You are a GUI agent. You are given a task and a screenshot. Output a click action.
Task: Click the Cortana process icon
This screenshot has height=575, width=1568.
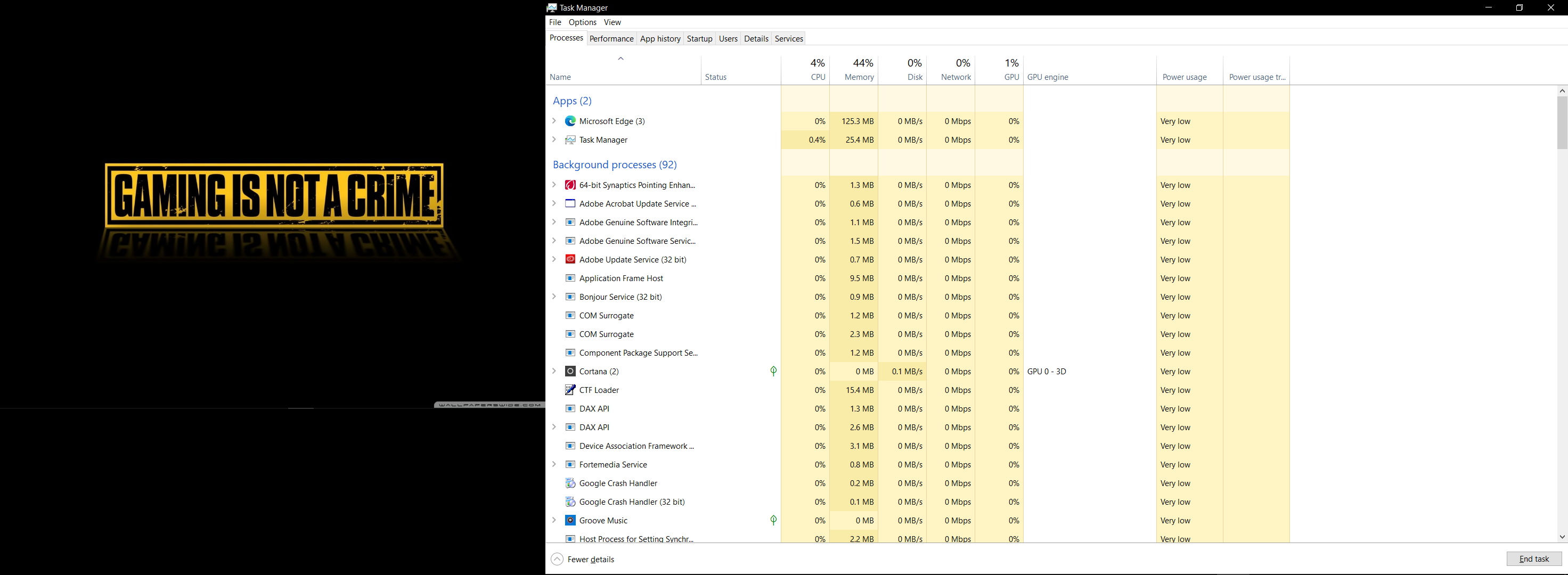point(570,371)
